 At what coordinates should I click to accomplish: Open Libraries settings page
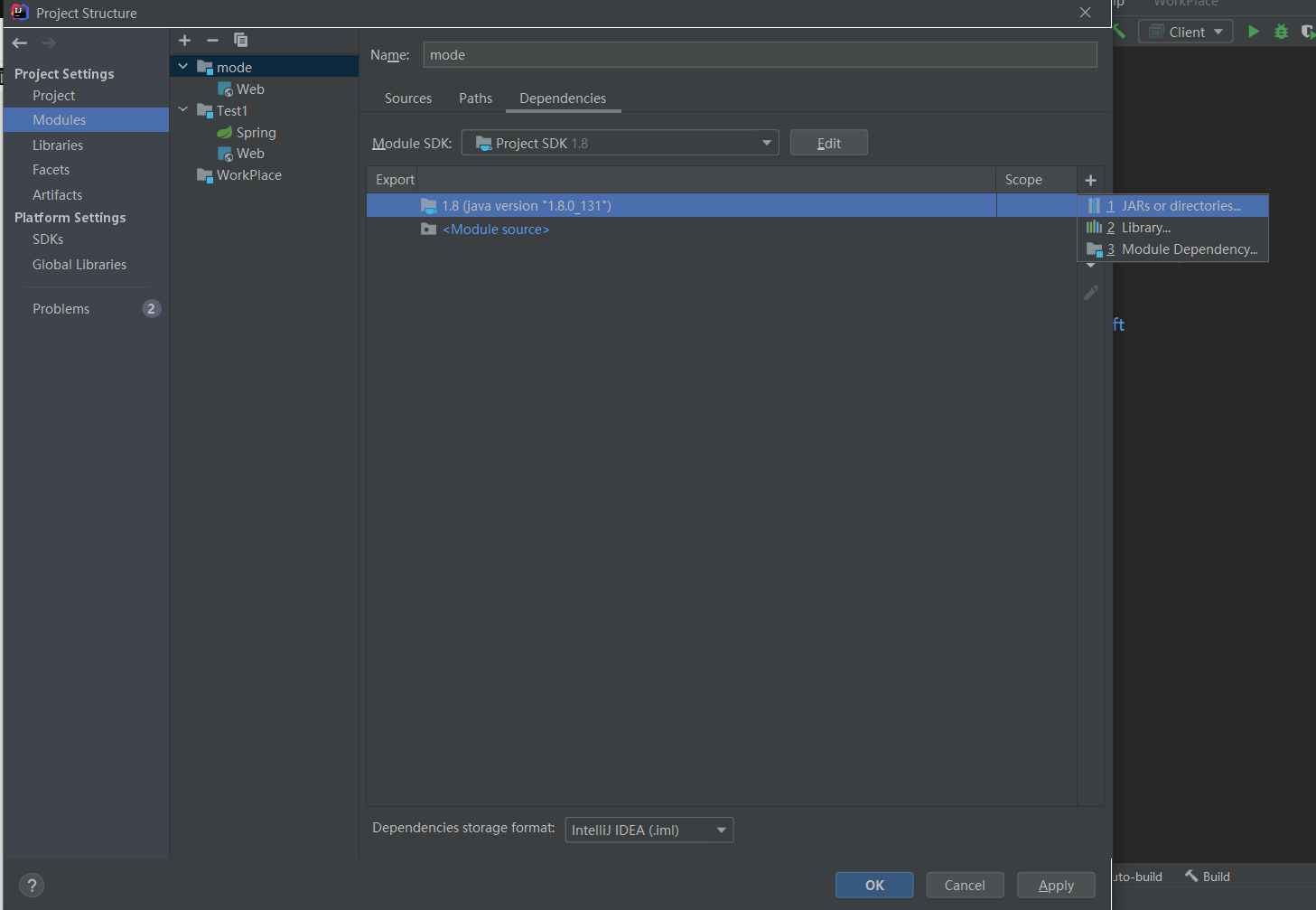pos(58,145)
